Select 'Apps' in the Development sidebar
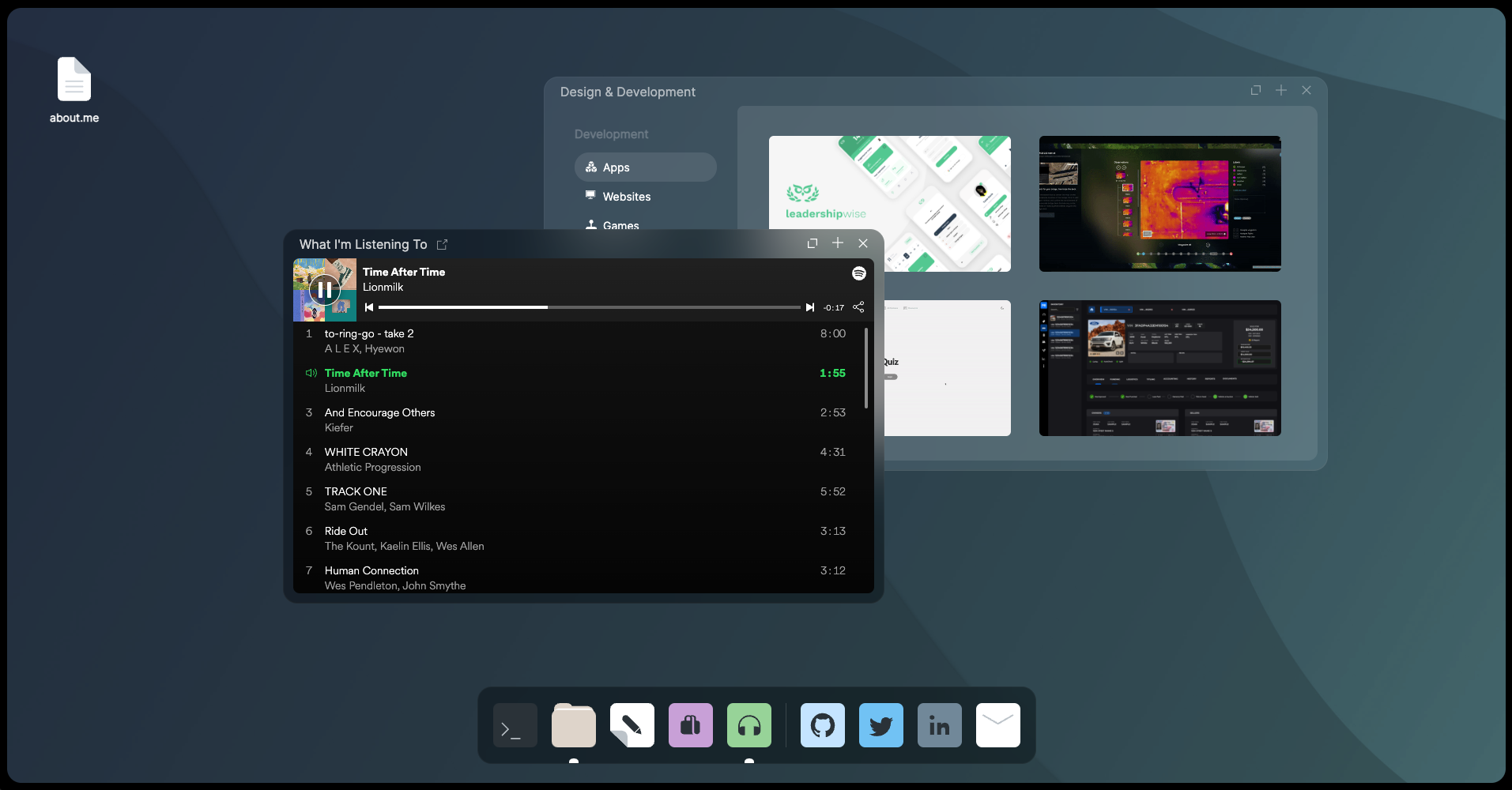The width and height of the screenshot is (1512, 790). (x=644, y=167)
